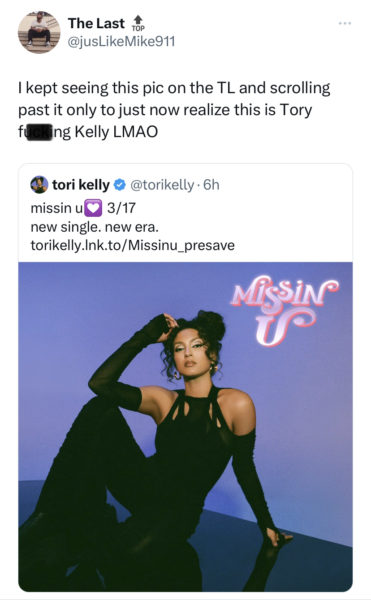Open the @jusLikeMike911 handle
The width and height of the screenshot is (371, 600).
pyautogui.click(x=122, y=41)
